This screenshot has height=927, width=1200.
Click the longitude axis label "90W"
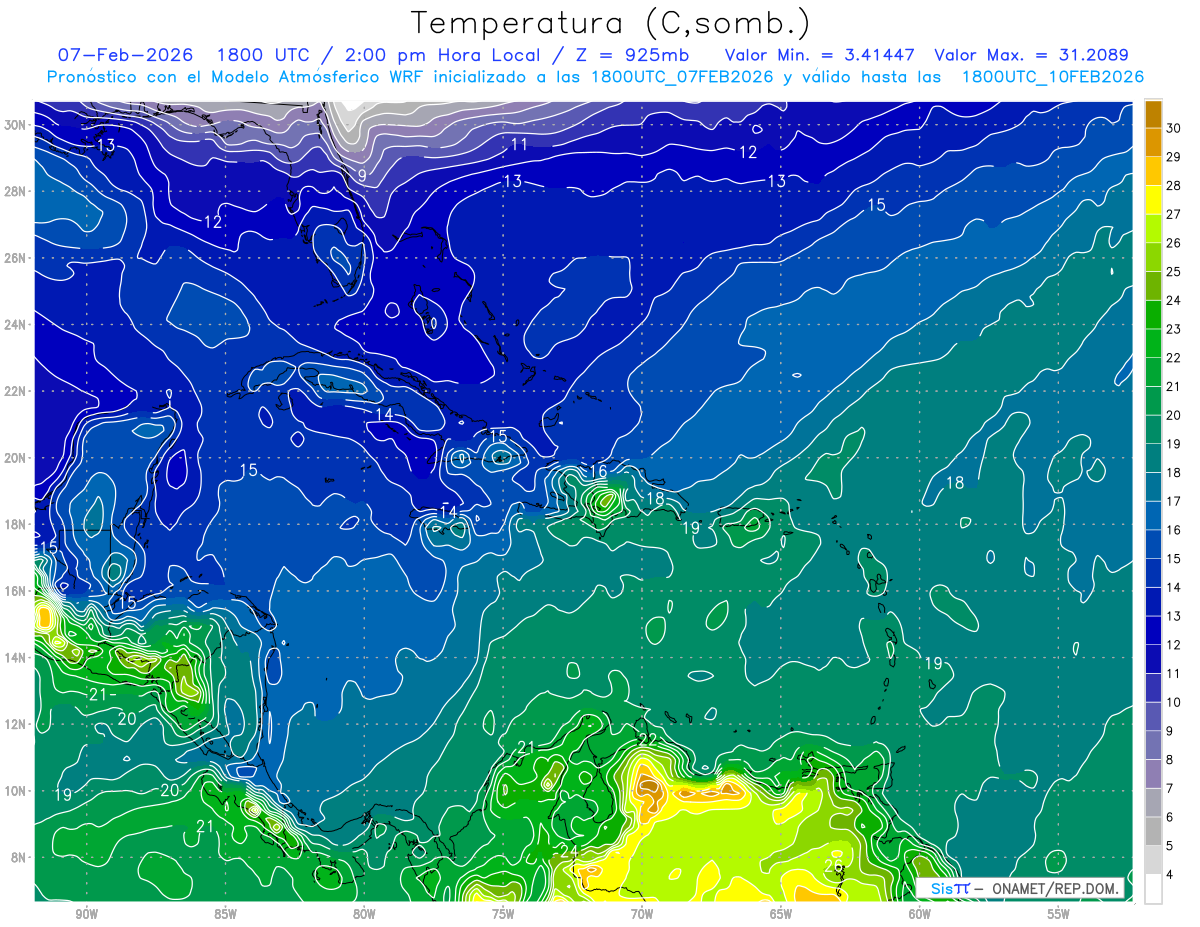pos(86,914)
